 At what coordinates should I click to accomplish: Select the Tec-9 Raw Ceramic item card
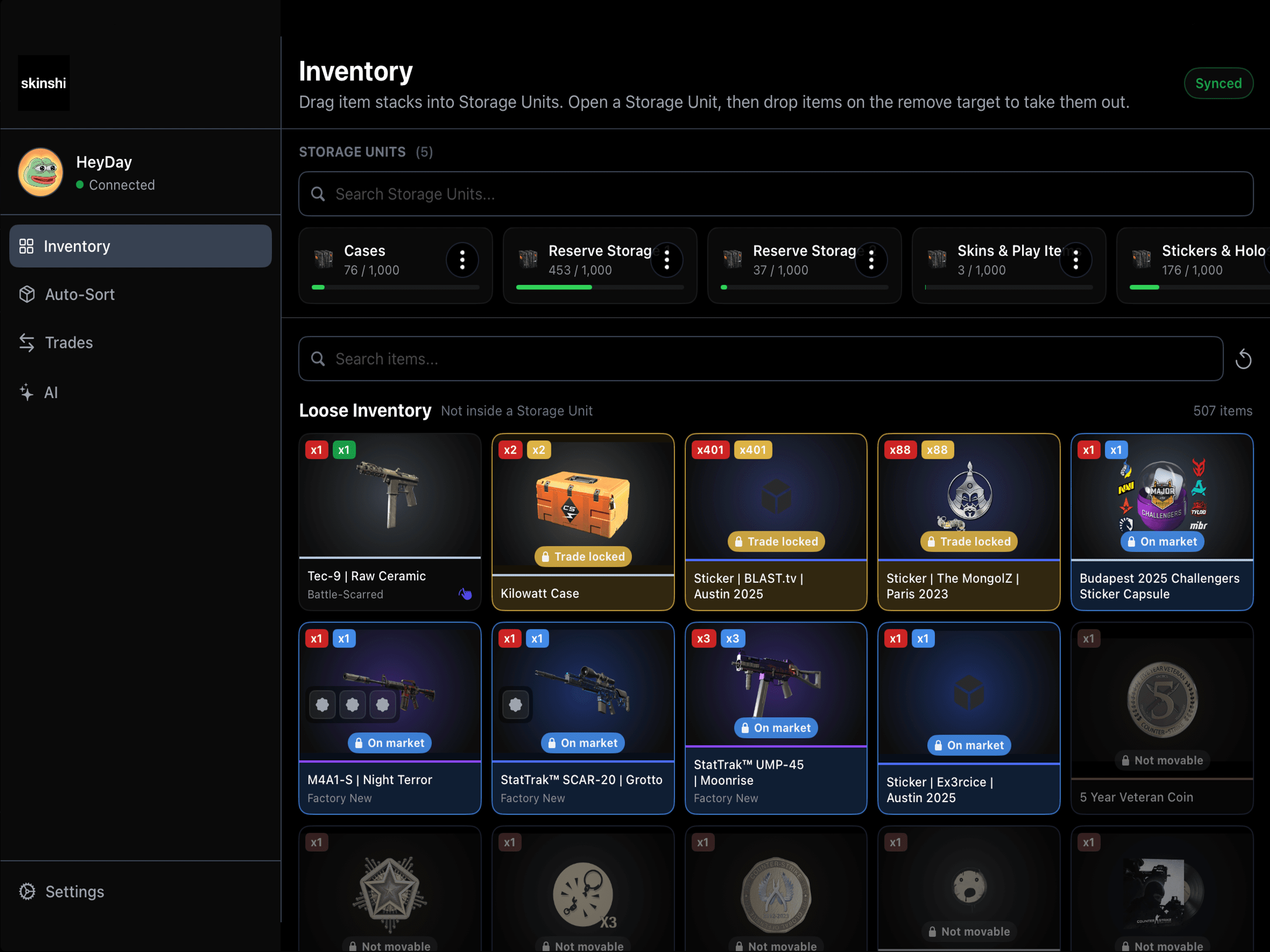tap(390, 522)
